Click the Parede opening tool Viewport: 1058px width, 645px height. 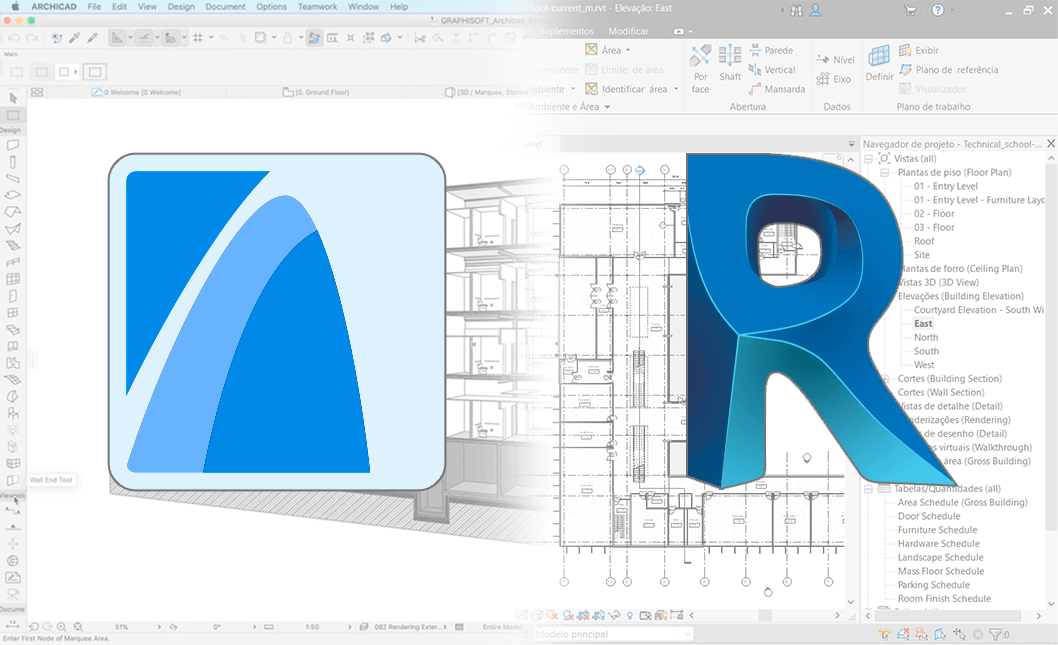[771, 50]
